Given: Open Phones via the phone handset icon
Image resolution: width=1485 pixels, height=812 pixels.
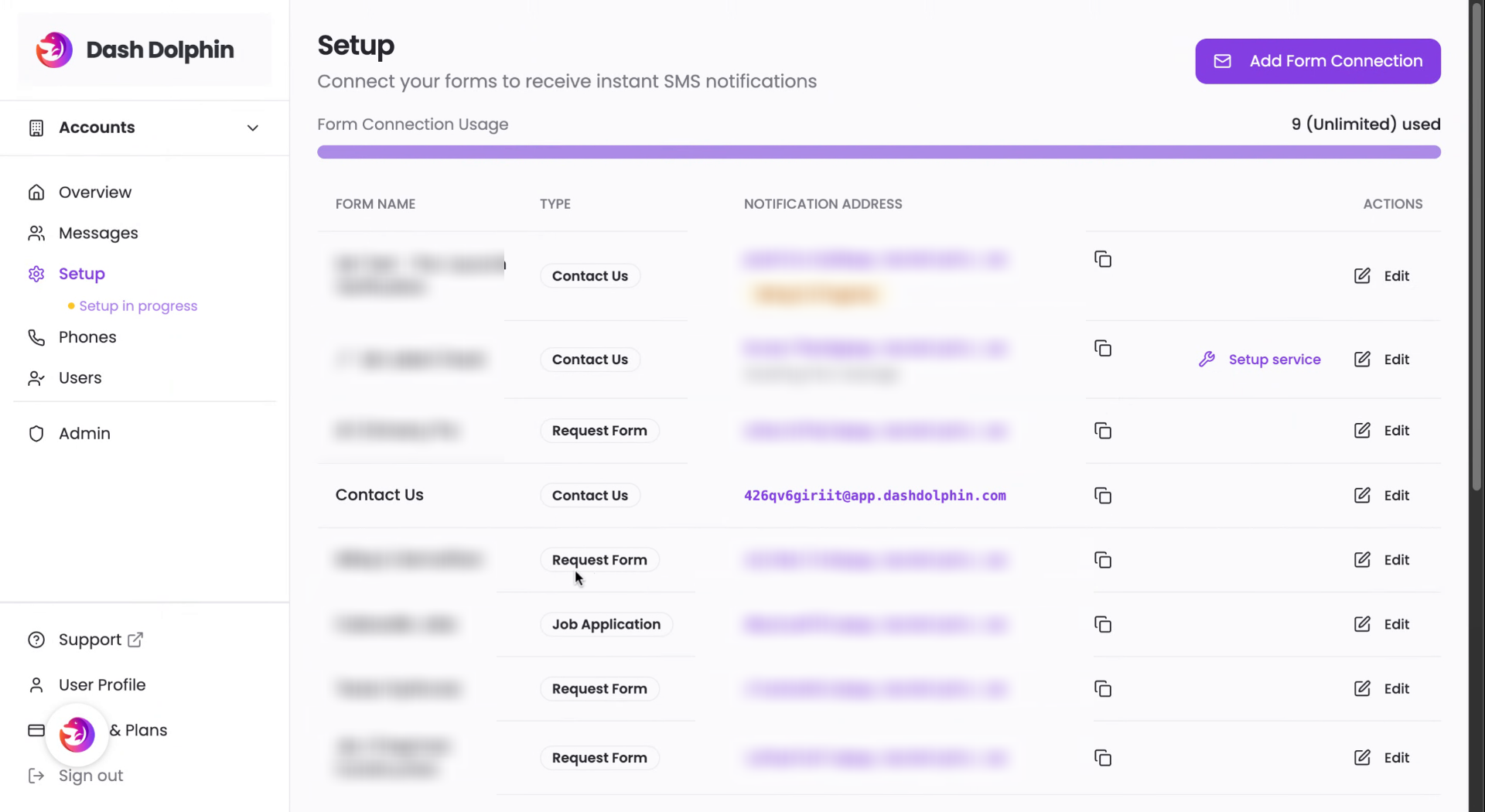Looking at the screenshot, I should (x=36, y=337).
